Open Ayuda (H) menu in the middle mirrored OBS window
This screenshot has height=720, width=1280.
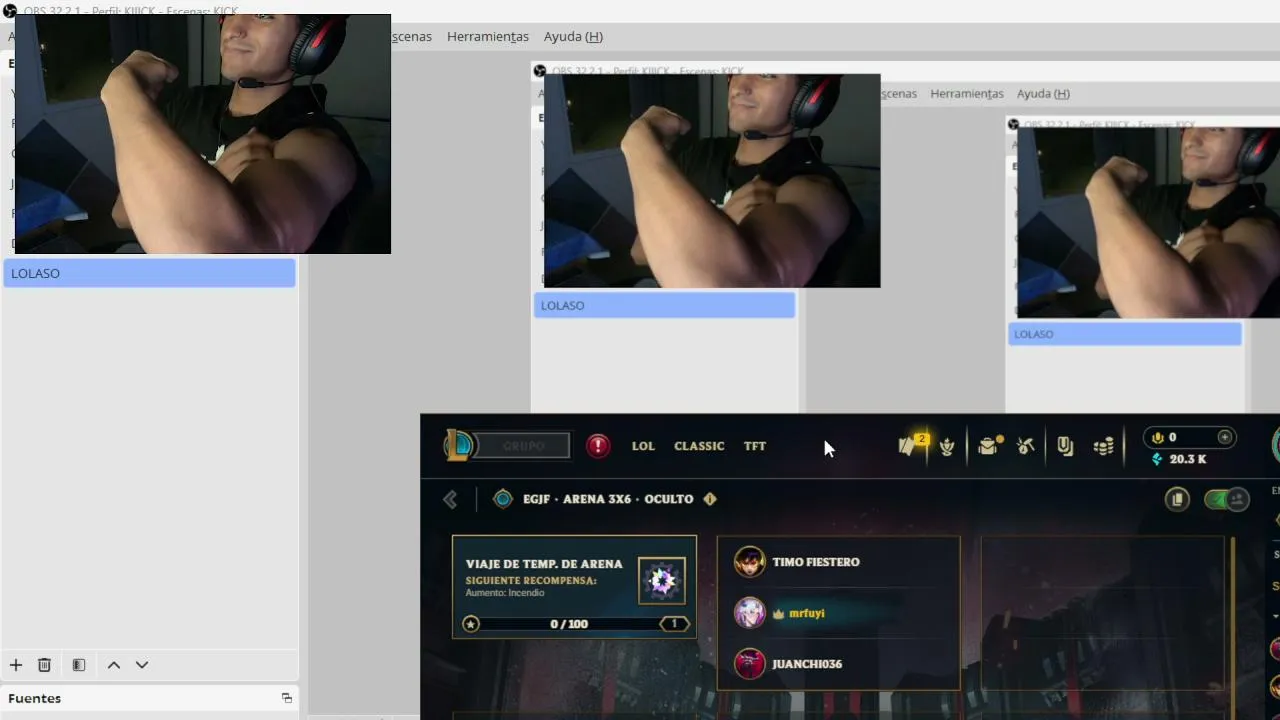tap(1043, 93)
